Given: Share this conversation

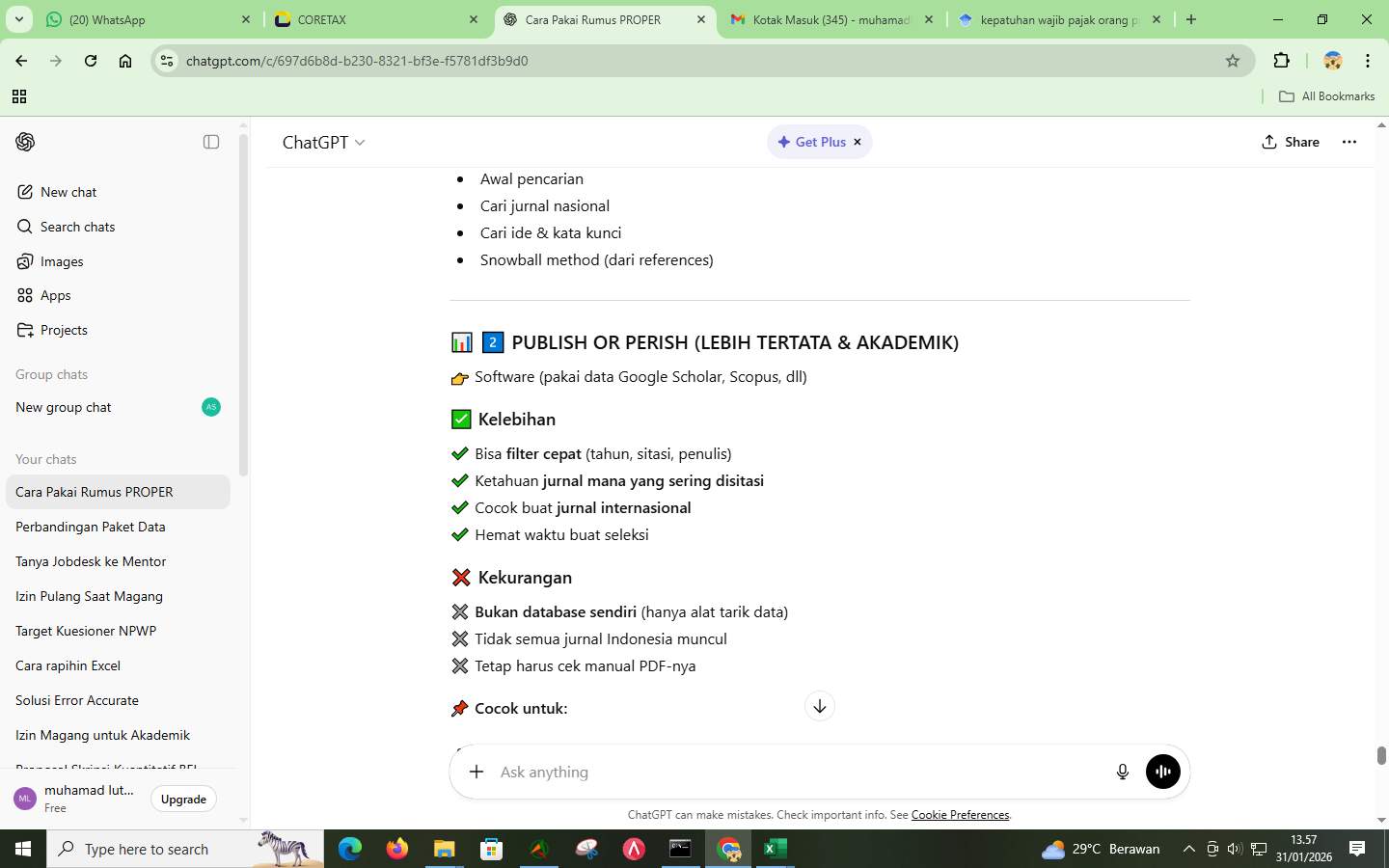Looking at the screenshot, I should (x=1293, y=142).
